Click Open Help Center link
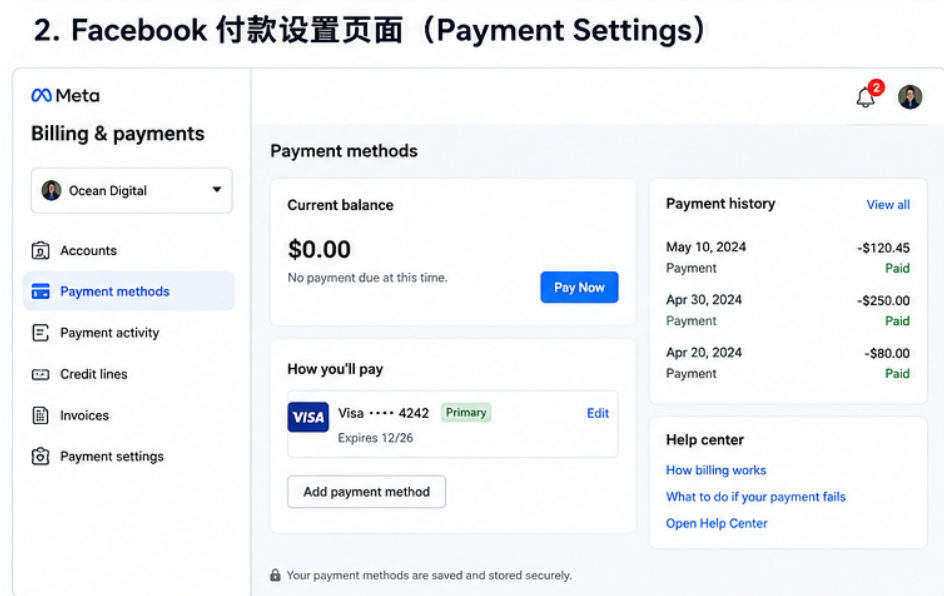 click(716, 523)
